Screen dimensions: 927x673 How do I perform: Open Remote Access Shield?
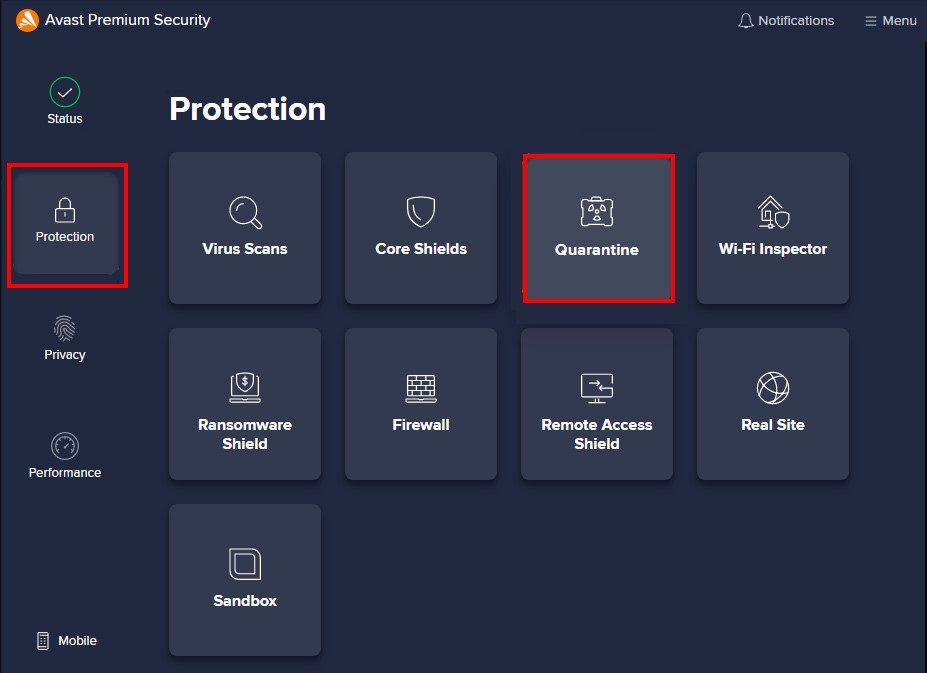597,404
